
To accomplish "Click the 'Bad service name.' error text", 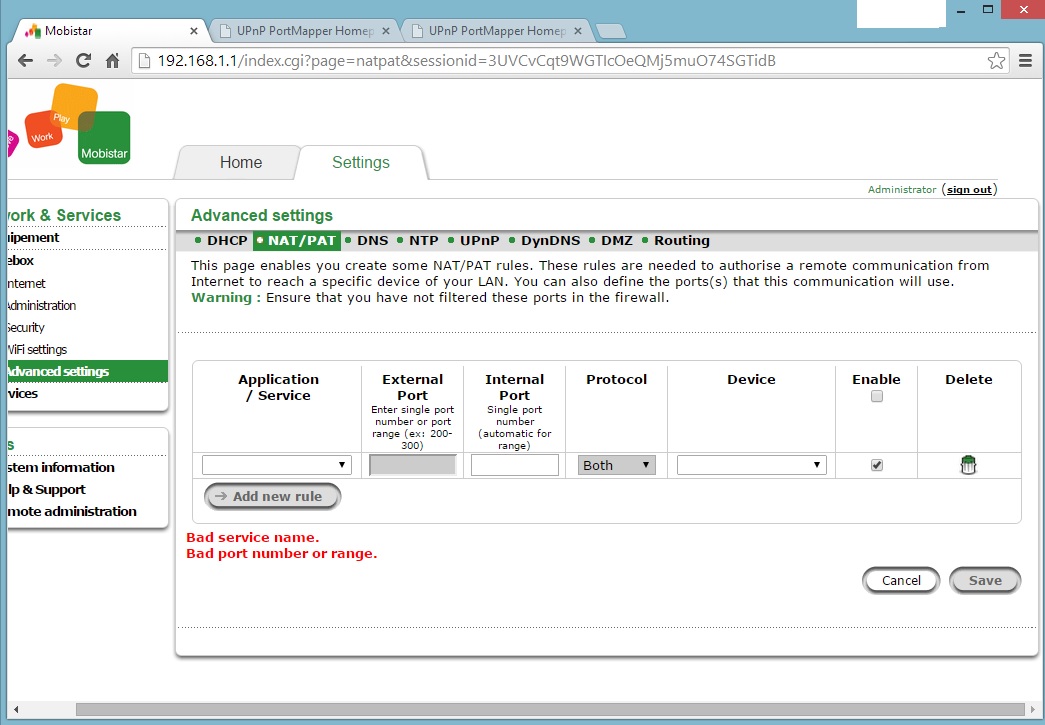I will click(253, 537).
